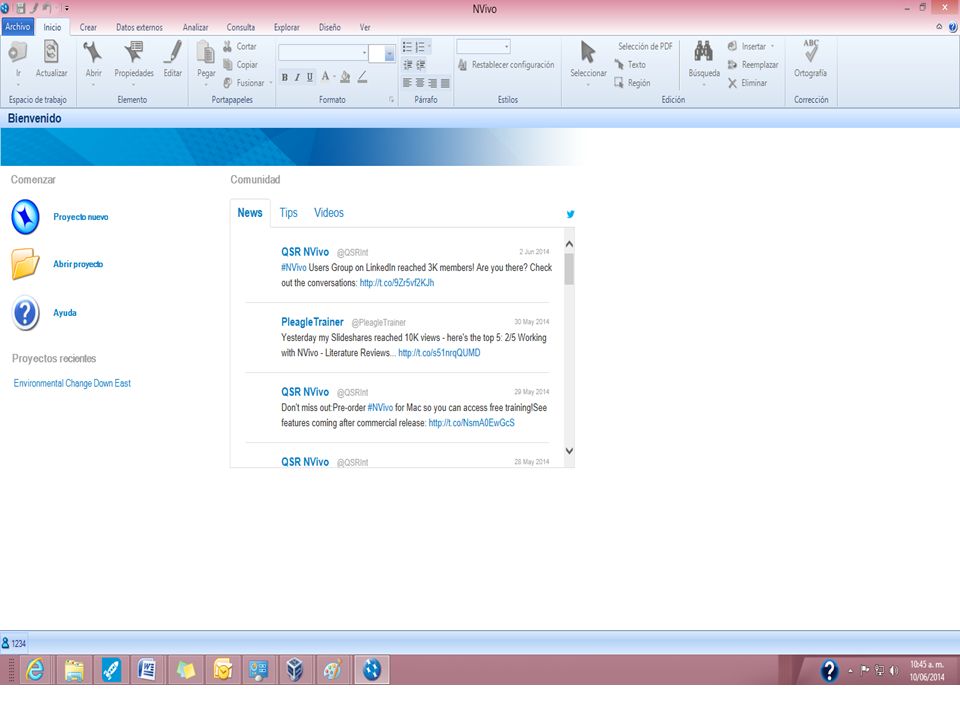
Task: Align paragraph text right
Action: tap(432, 83)
